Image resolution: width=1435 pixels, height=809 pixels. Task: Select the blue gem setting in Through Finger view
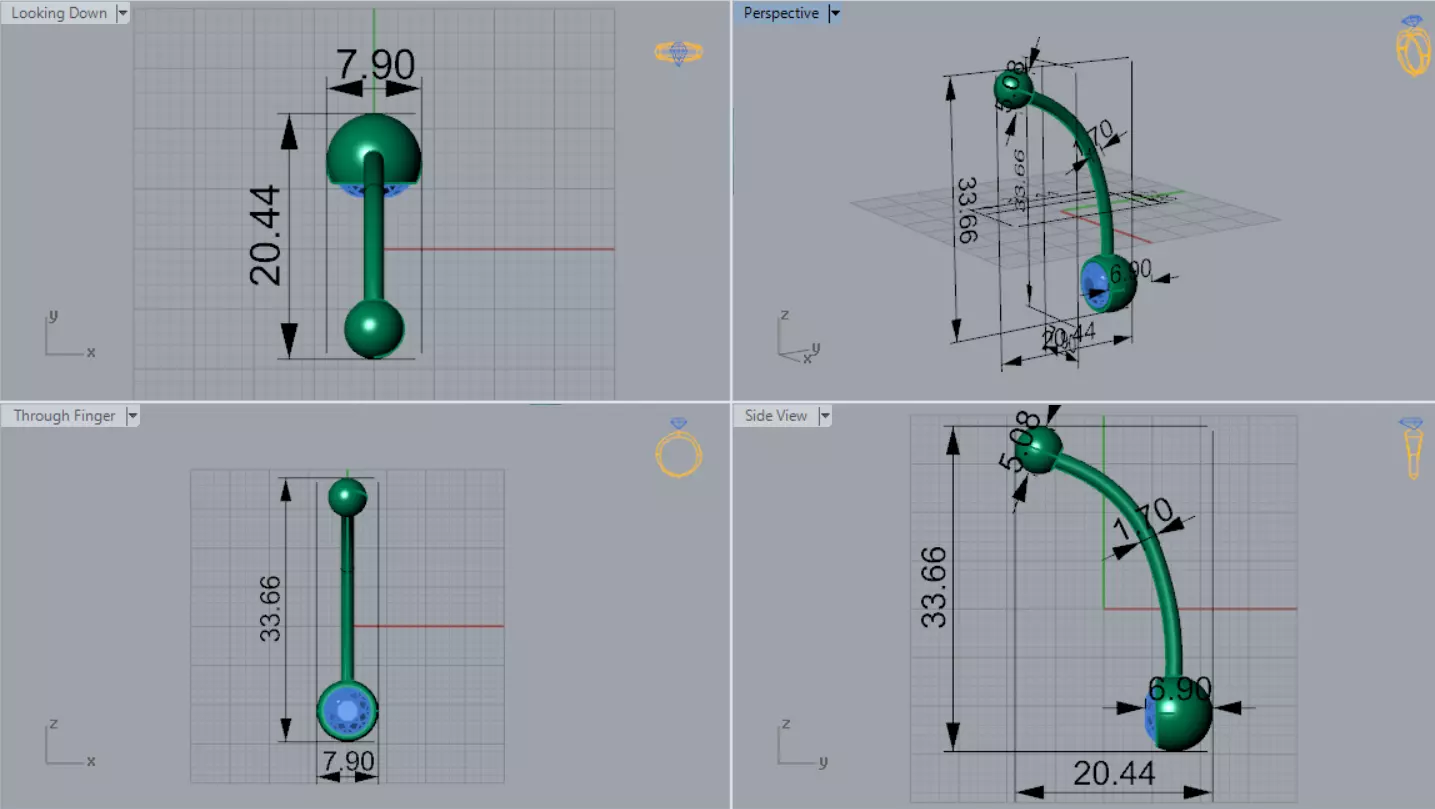tap(347, 711)
